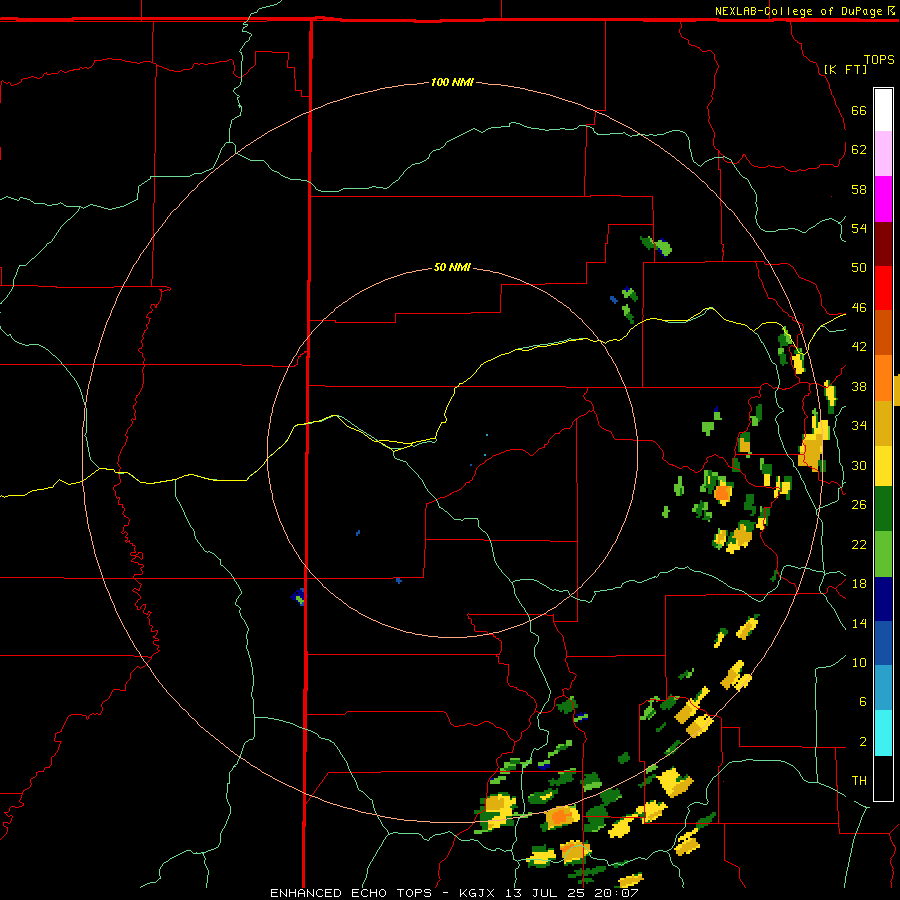The height and width of the screenshot is (900, 900).
Task: Click the 54 legend value
Action: point(859,228)
